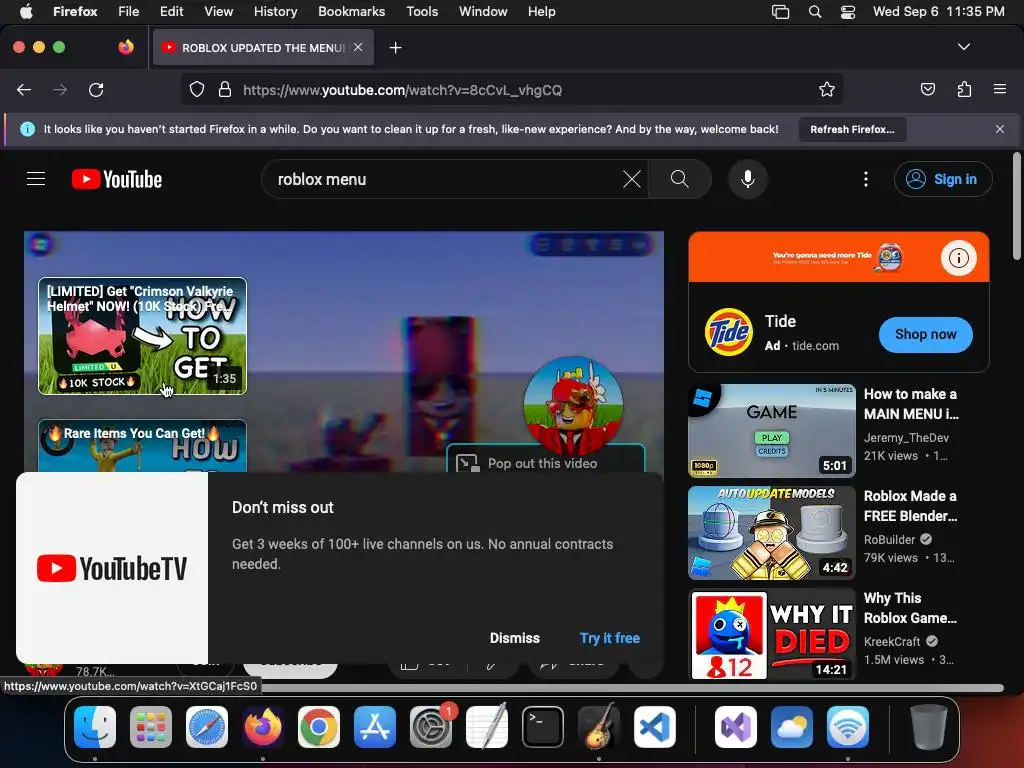Image resolution: width=1024 pixels, height=768 pixels.
Task: Open the Firefox File menu
Action: tap(128, 11)
